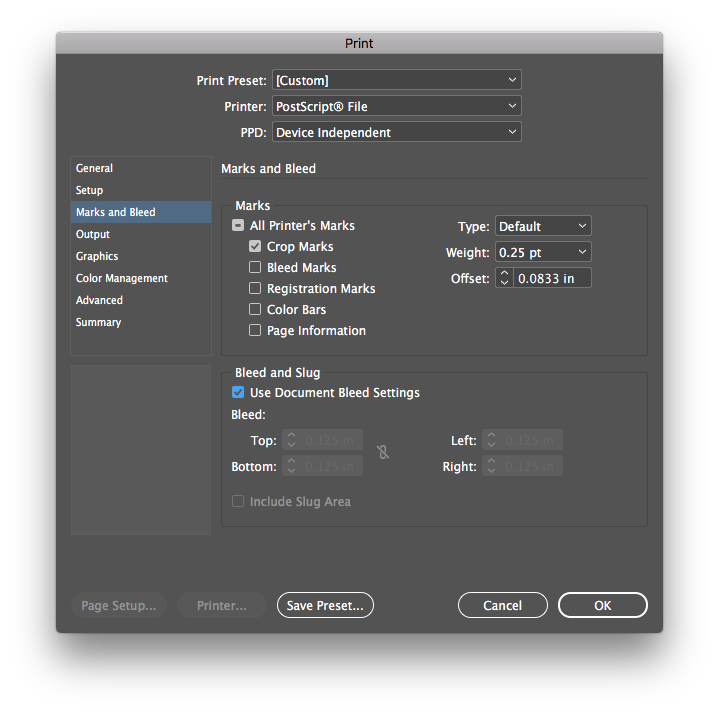The image size is (719, 713).
Task: Go to the Graphics panel
Action: point(141,256)
